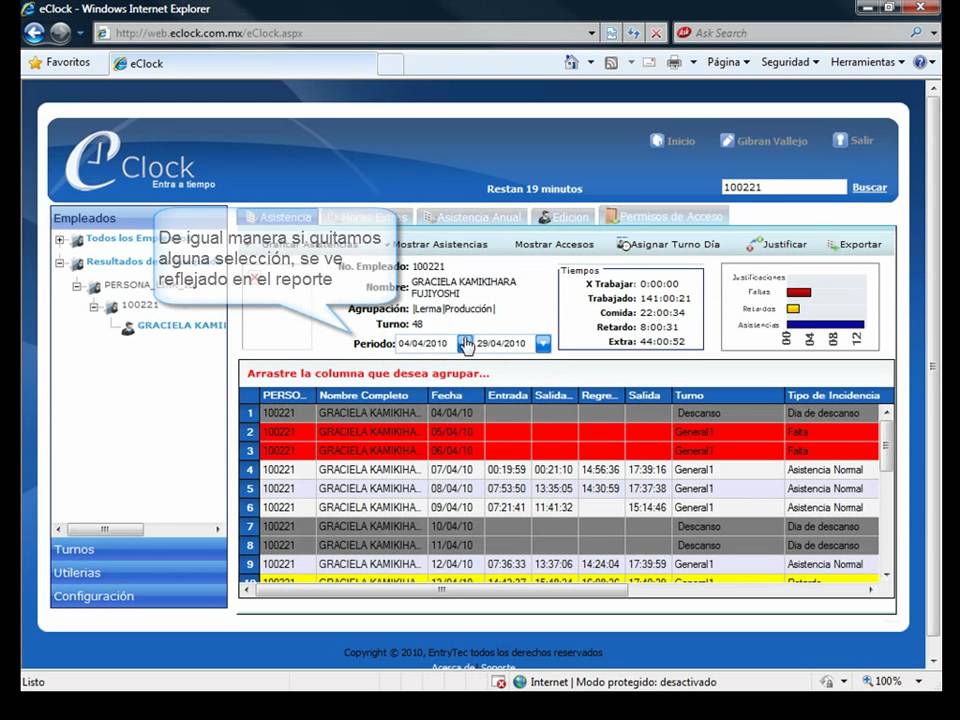
Task: Click the Inicio home icon in header
Action: pos(657,140)
